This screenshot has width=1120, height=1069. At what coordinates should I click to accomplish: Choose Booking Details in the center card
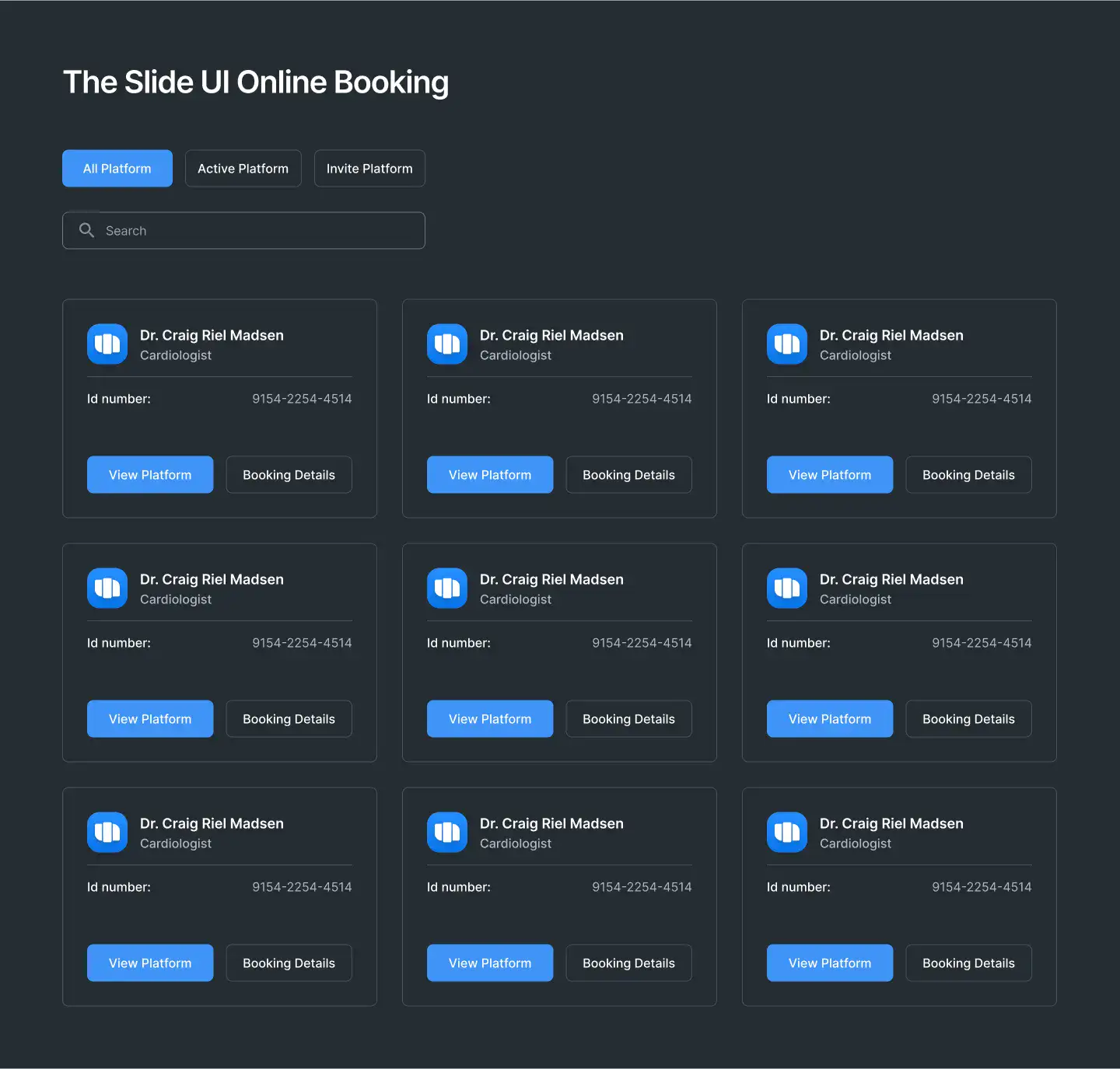coord(629,718)
